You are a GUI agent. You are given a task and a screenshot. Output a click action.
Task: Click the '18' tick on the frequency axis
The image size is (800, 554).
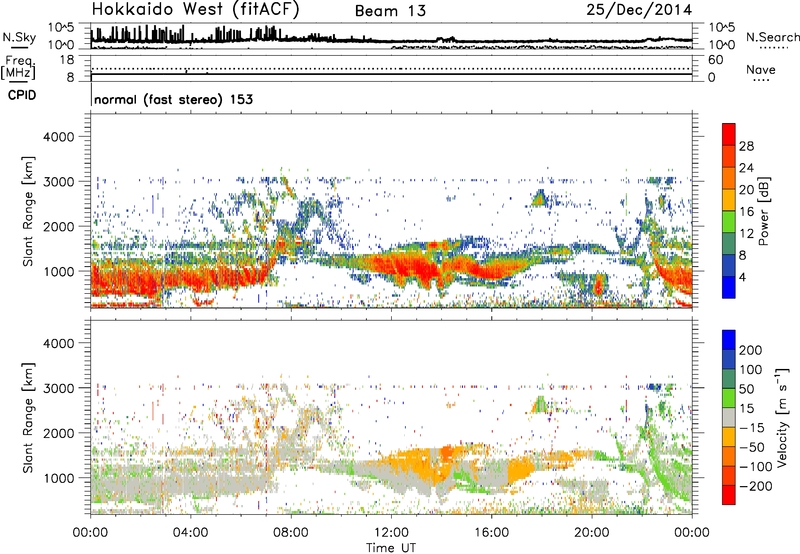67,60
